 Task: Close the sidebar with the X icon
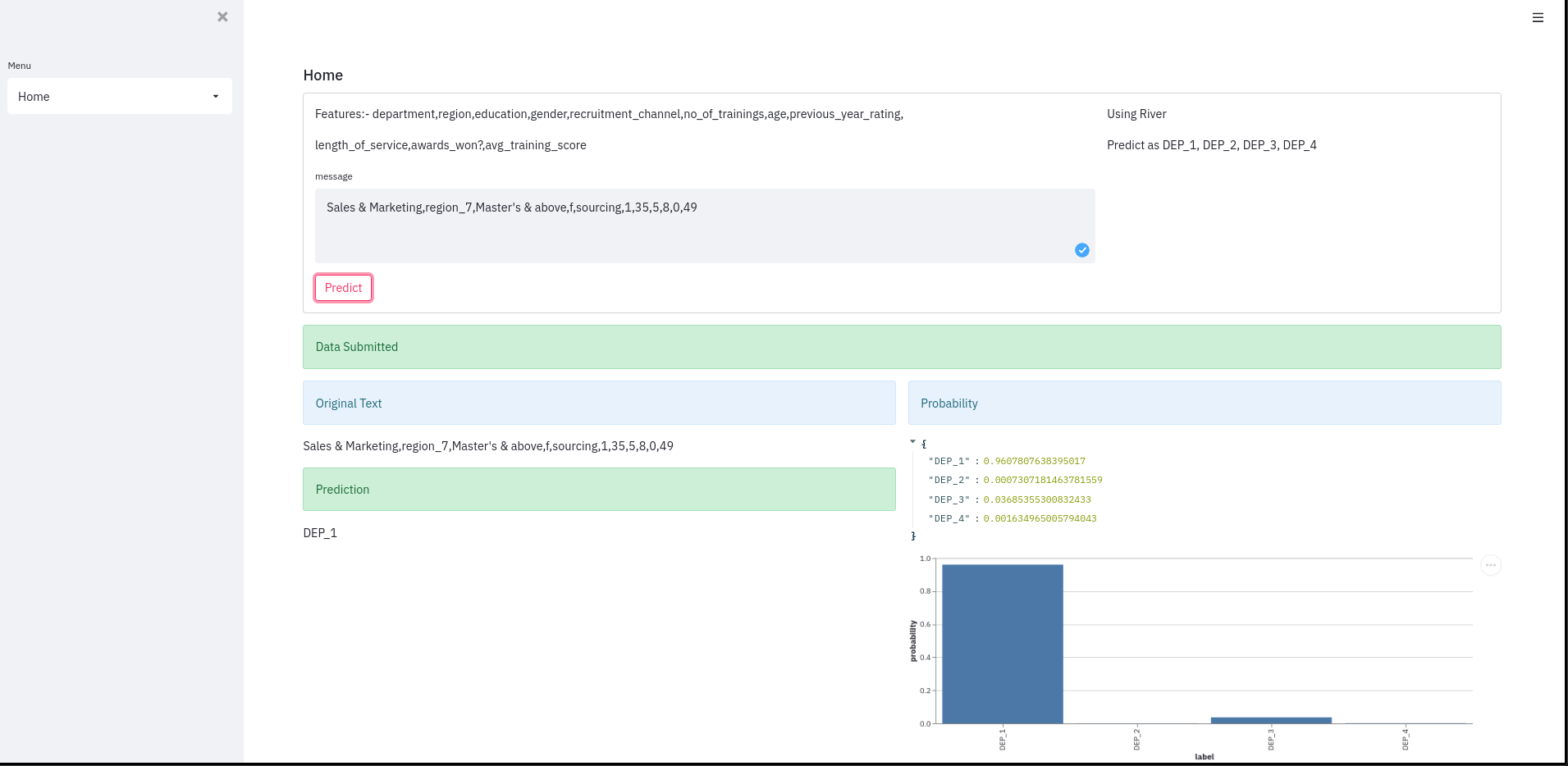click(x=222, y=16)
